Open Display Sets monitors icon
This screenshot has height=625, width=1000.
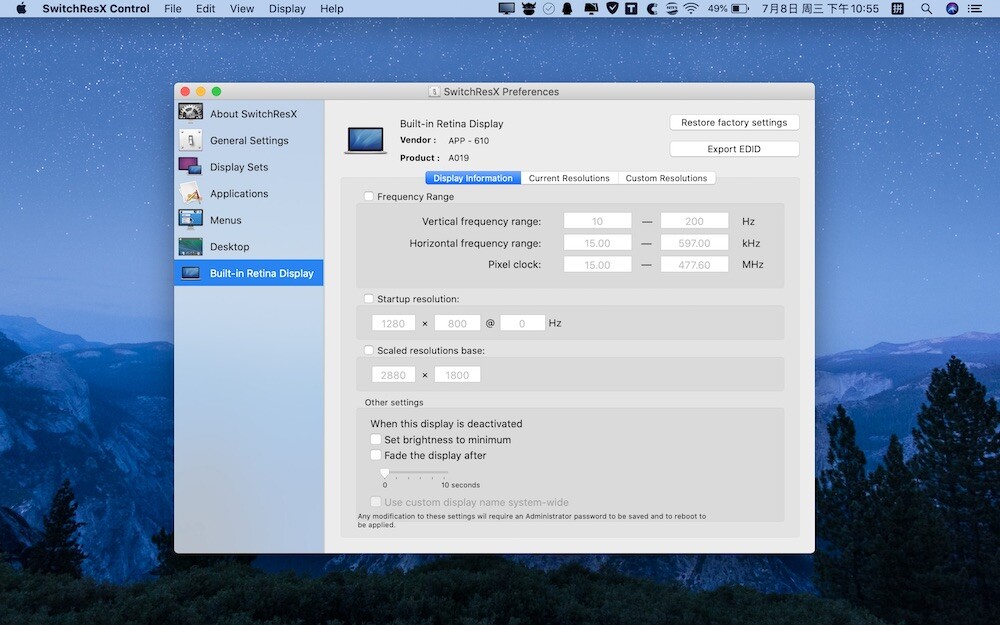[x=190, y=166]
